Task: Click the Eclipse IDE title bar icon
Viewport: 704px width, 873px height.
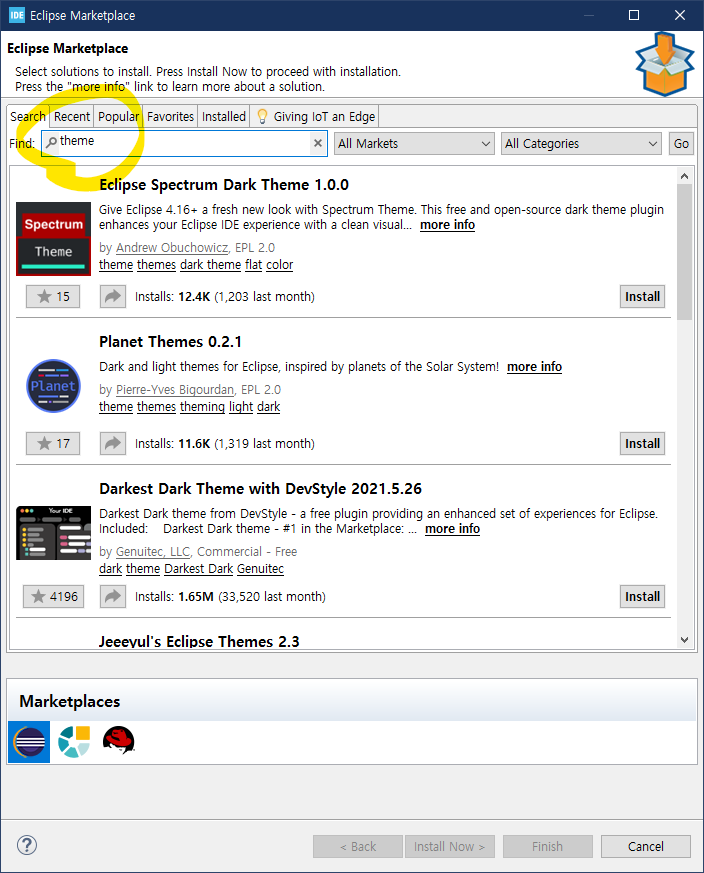Action: 17,15
